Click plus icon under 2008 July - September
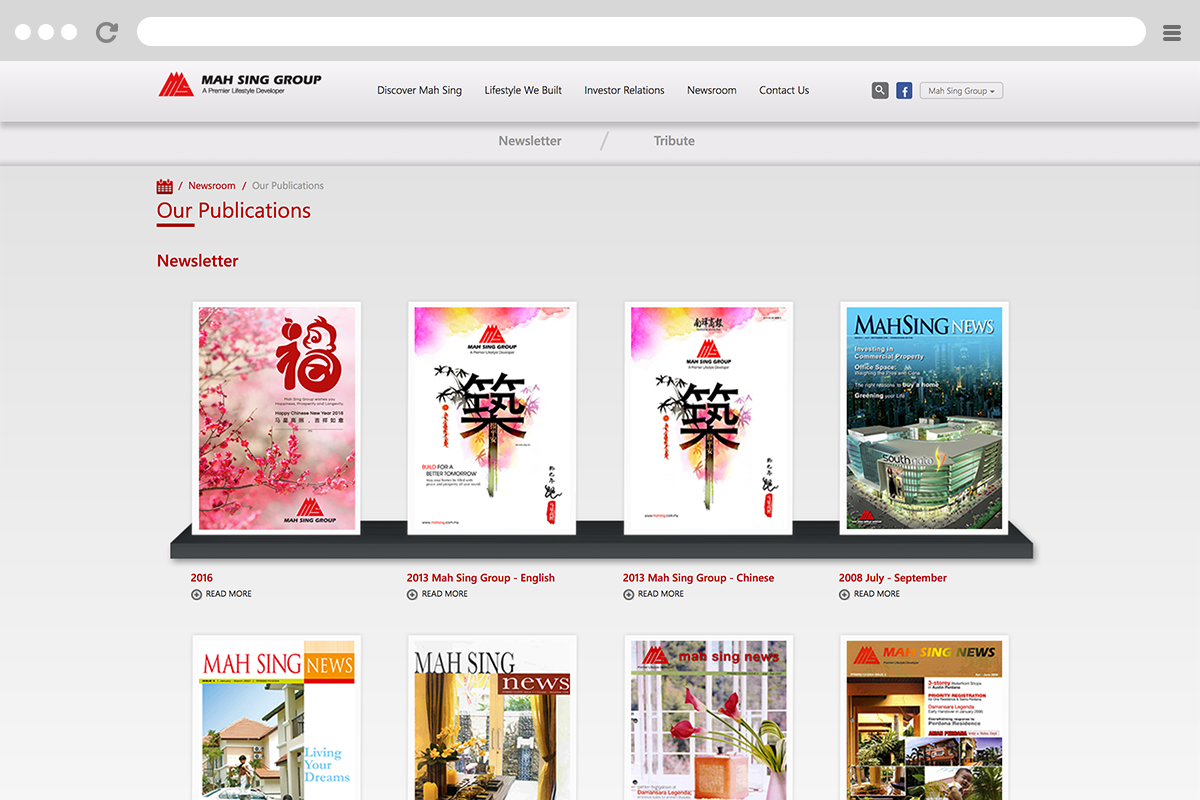 (844, 594)
